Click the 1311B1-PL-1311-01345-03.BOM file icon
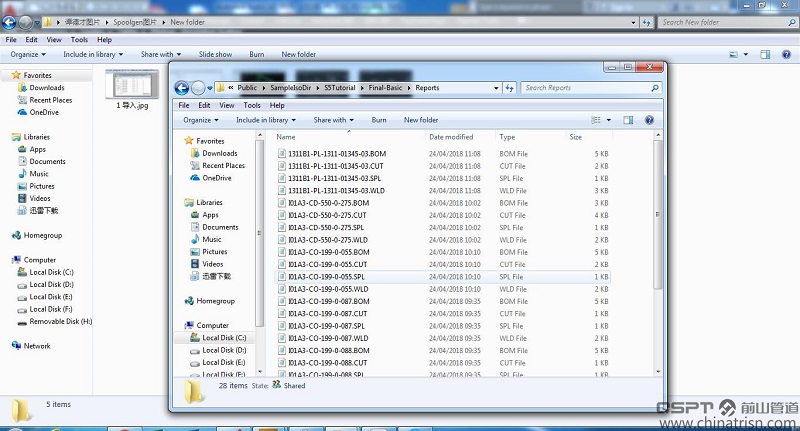 (x=282, y=154)
